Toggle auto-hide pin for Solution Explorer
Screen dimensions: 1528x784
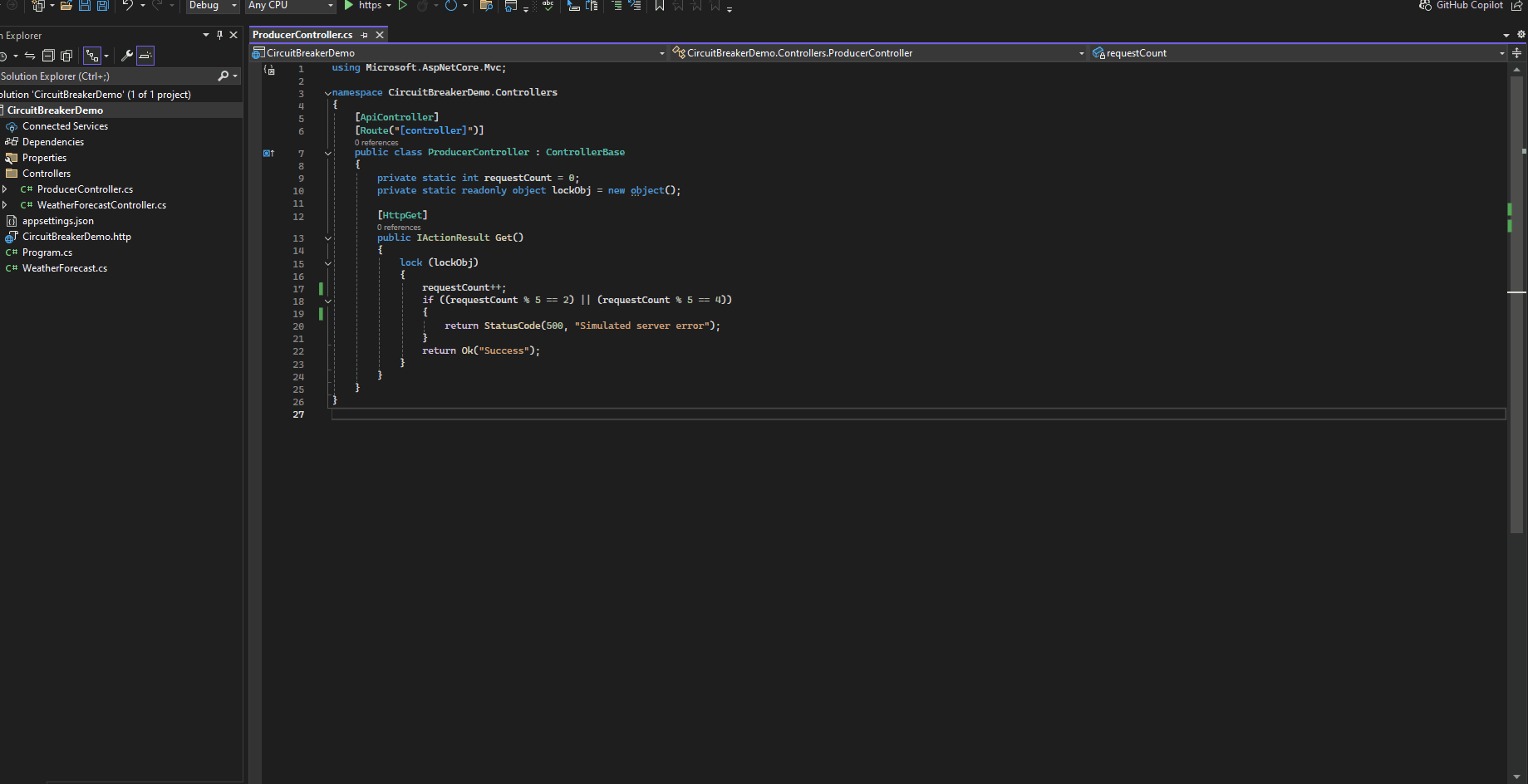pyautogui.click(x=219, y=35)
